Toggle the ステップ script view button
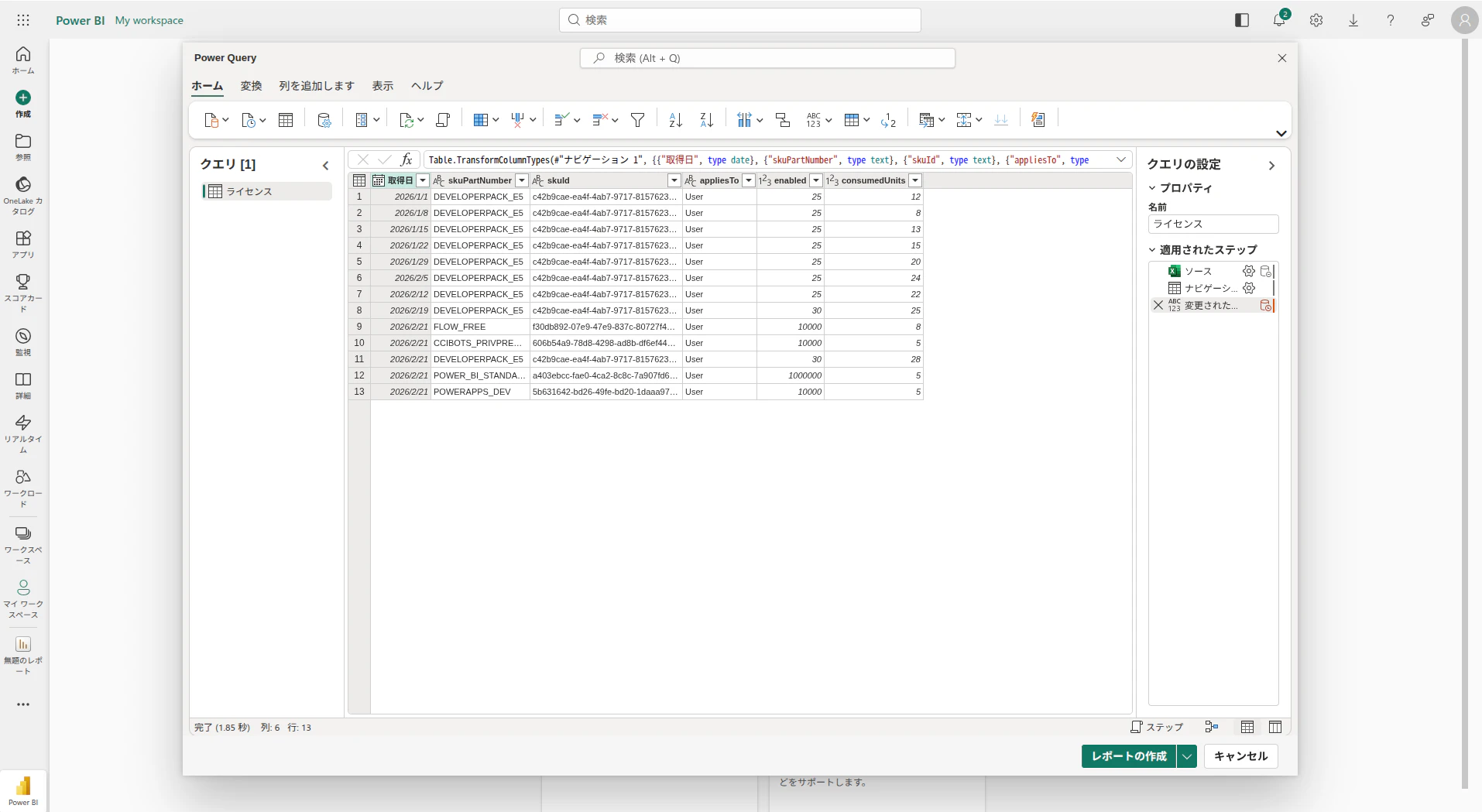1482x812 pixels. [1157, 727]
